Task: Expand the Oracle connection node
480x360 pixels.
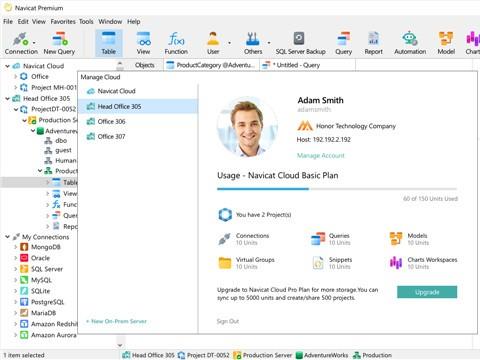Action: (x=15, y=258)
